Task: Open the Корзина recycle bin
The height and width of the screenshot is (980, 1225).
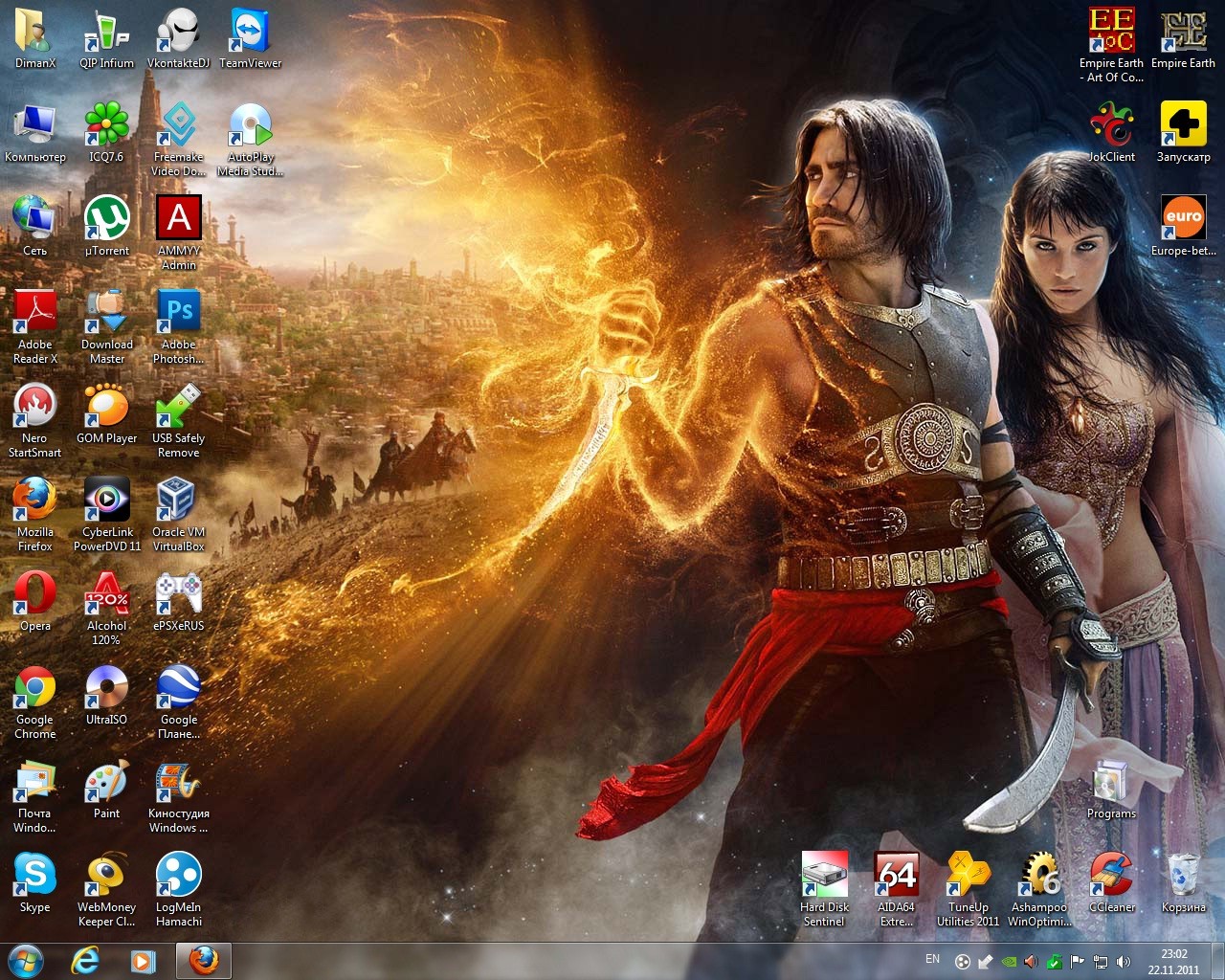Action: point(1183,882)
